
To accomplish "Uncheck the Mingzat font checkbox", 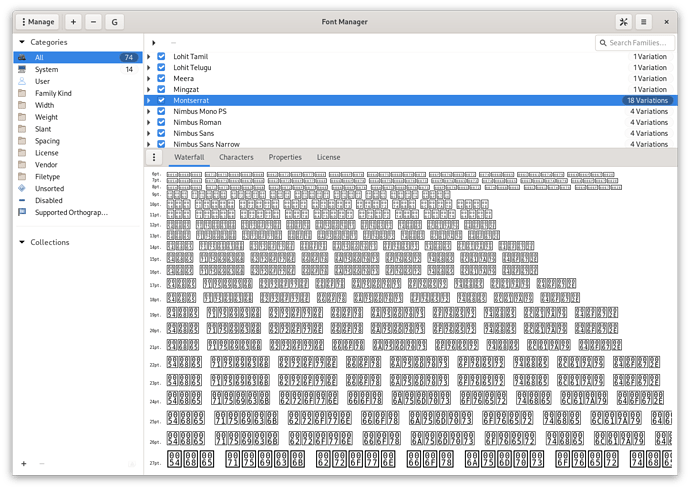I will (x=161, y=89).
